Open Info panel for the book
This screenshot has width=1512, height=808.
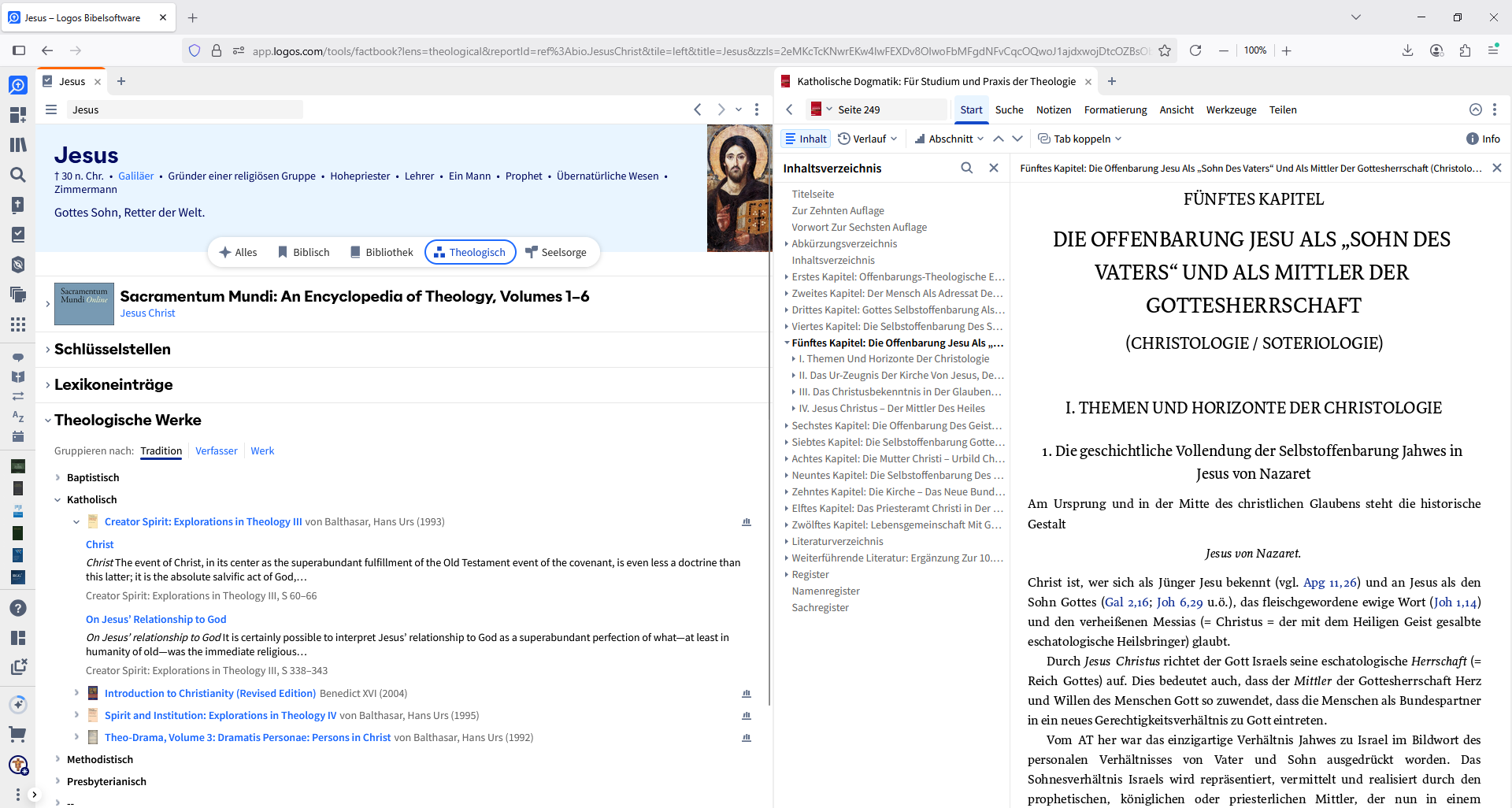point(1483,139)
